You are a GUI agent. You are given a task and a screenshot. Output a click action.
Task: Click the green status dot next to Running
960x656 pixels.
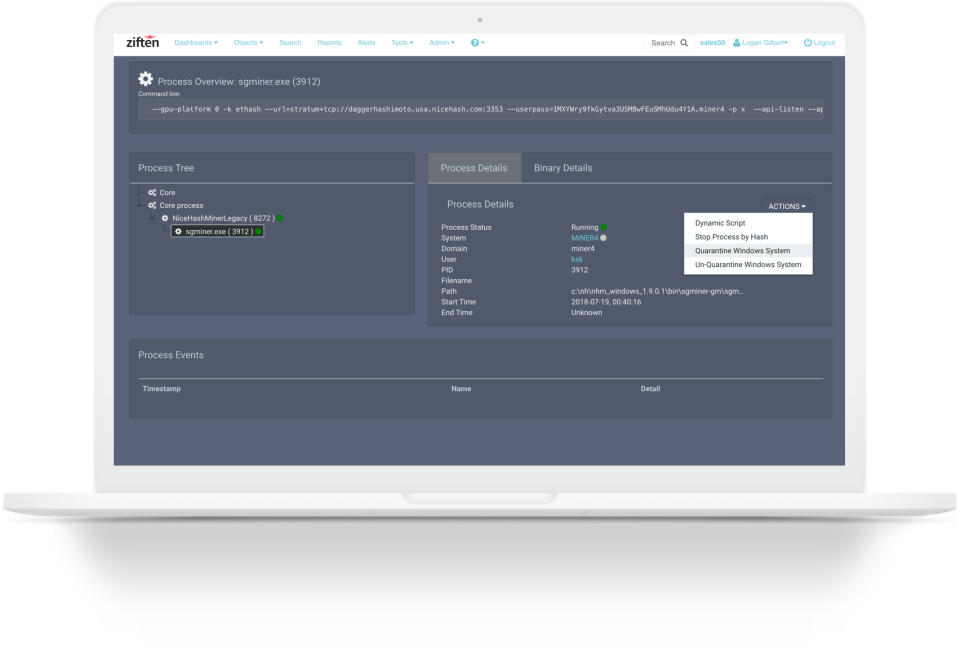click(x=604, y=227)
